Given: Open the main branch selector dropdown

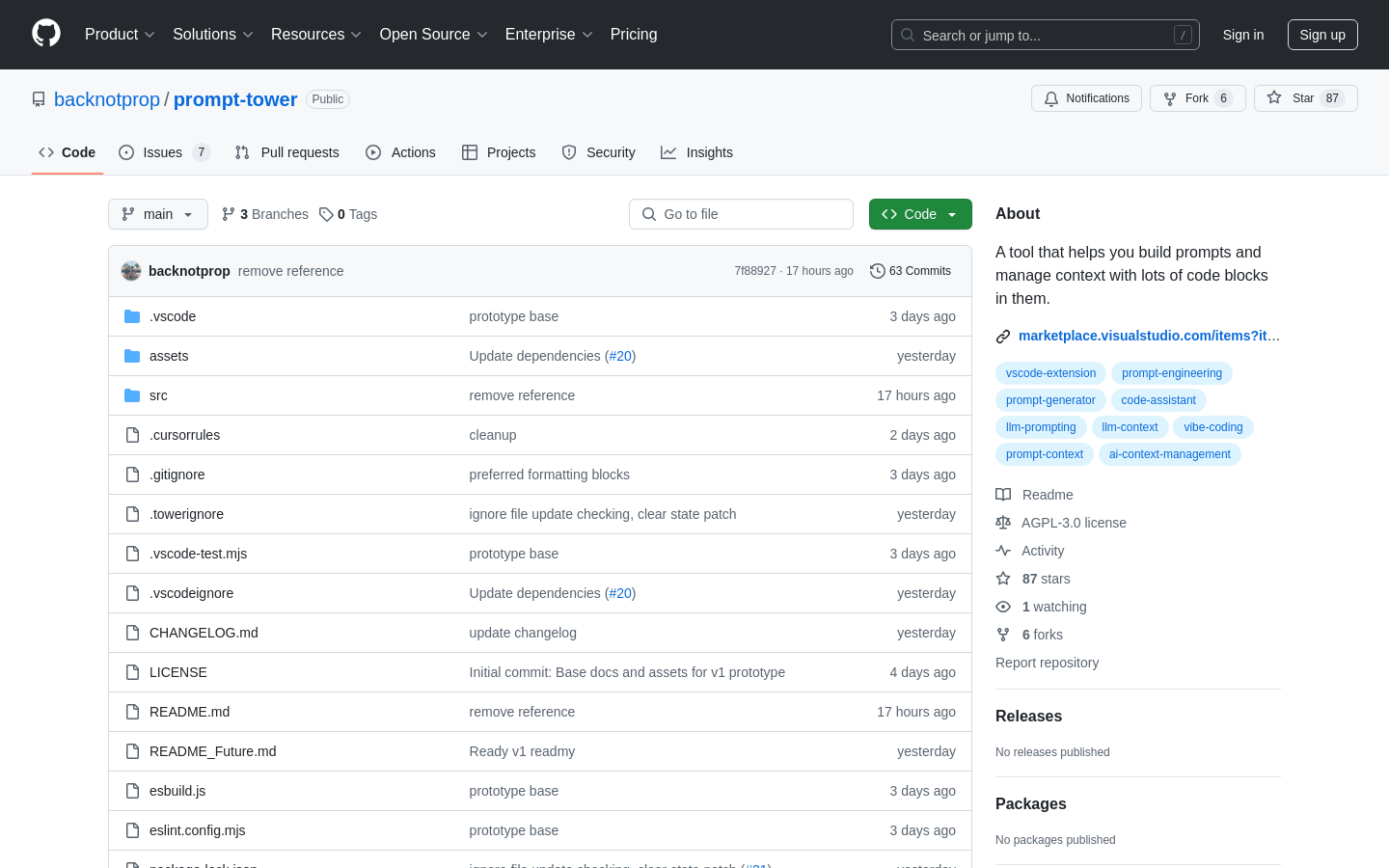Looking at the screenshot, I should point(158,214).
